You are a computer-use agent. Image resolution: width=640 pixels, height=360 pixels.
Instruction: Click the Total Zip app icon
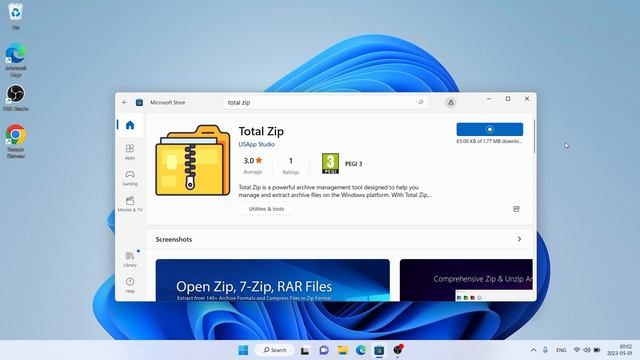[x=193, y=160]
